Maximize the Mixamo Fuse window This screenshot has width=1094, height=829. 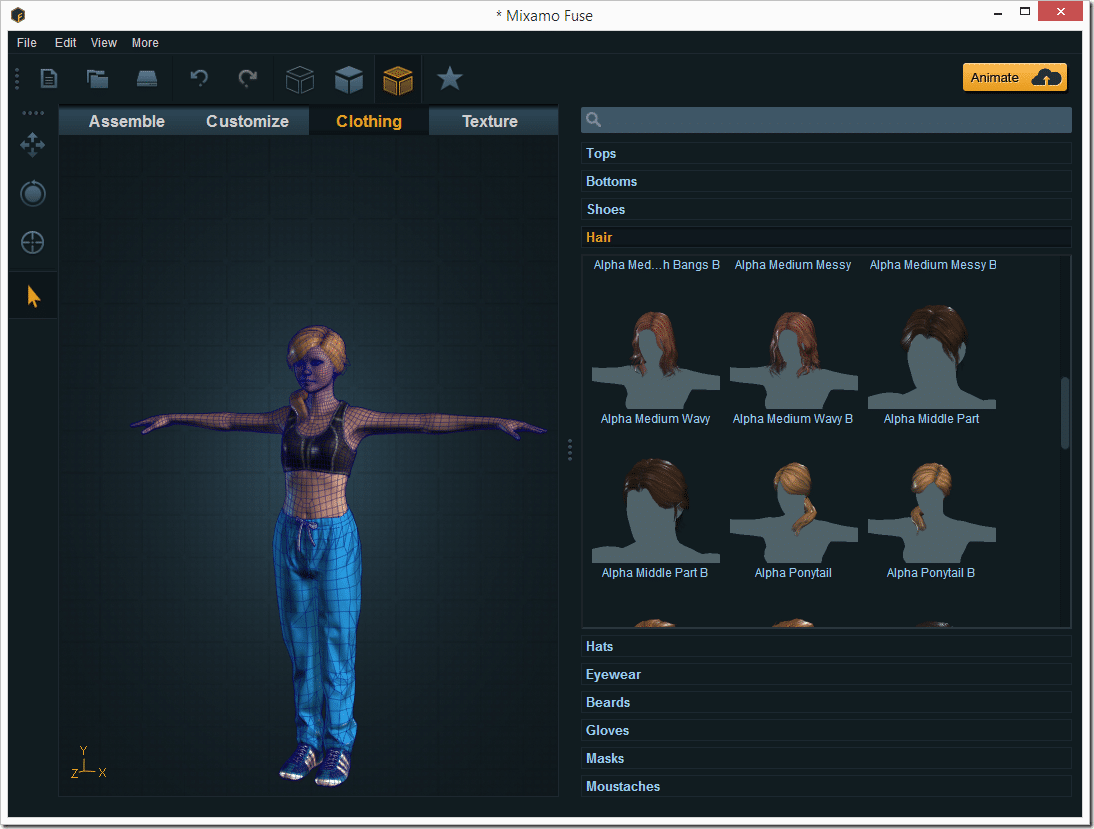click(x=1025, y=12)
